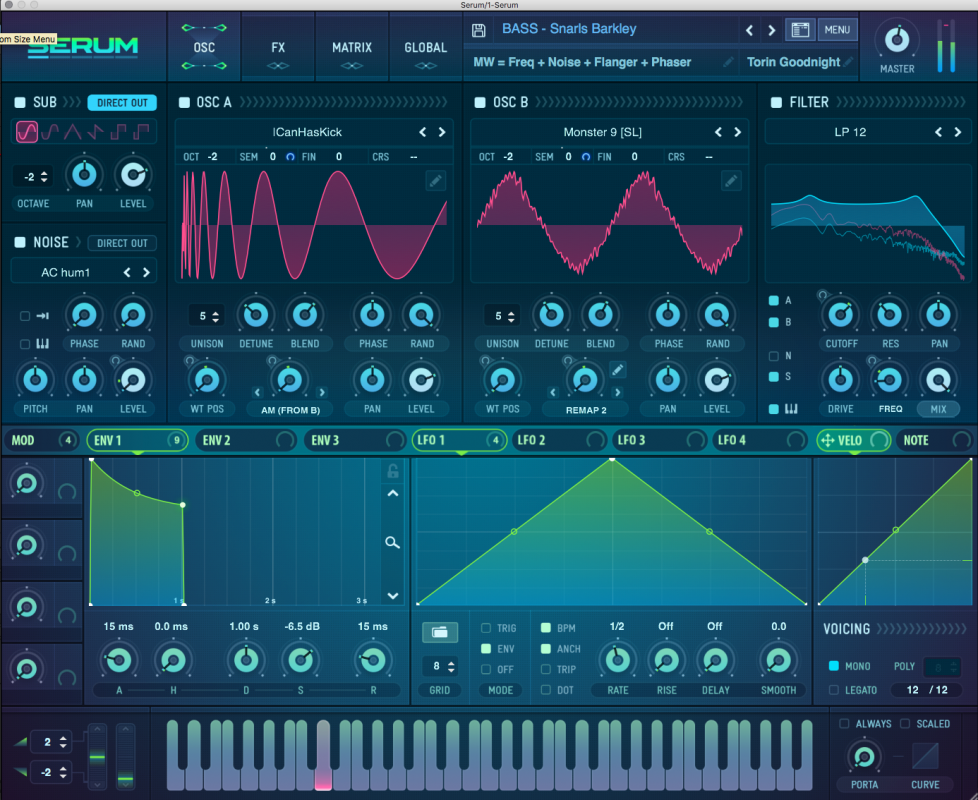Select the ENV 2 tab
Image resolution: width=978 pixels, height=800 pixels.
click(x=246, y=440)
